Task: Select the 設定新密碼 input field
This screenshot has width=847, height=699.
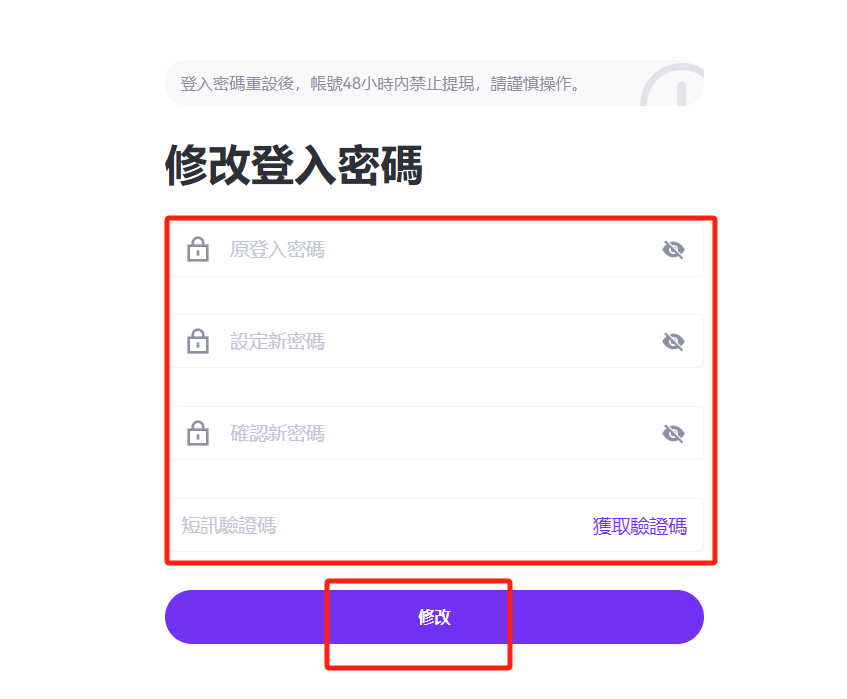Action: 436,341
